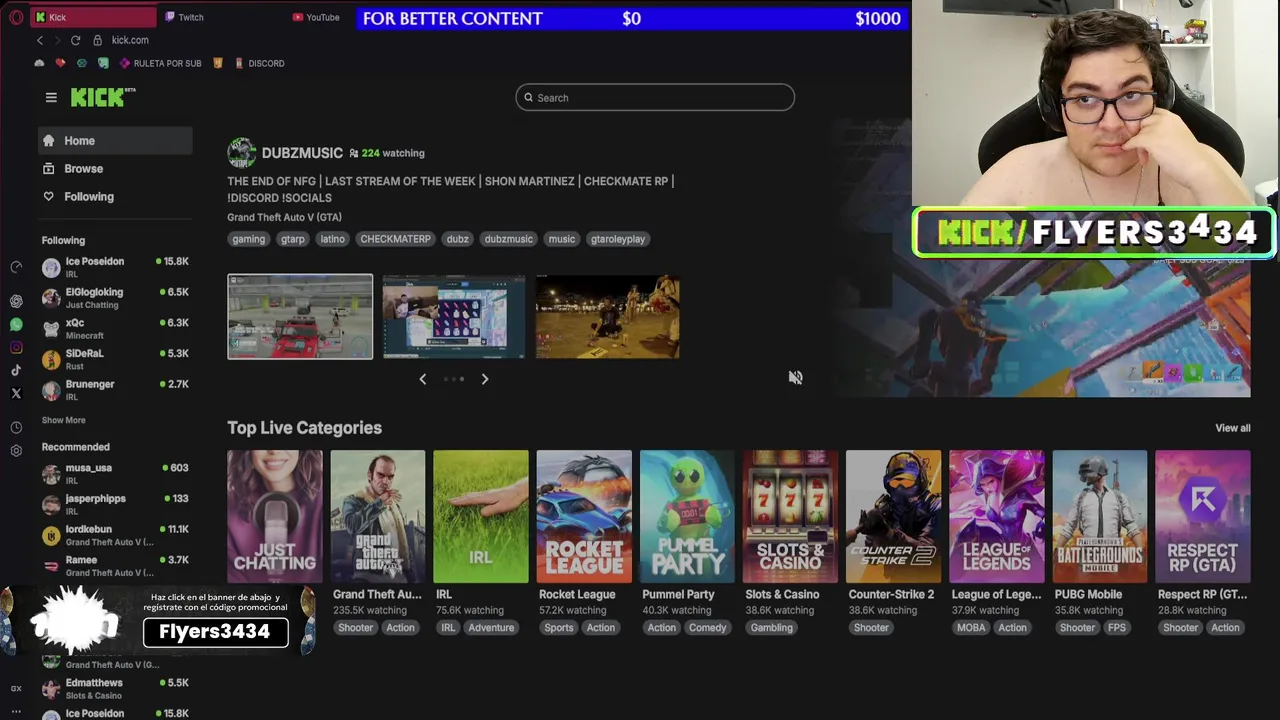Open the DISCORD bookmark
The image size is (1280, 720).
pos(260,63)
